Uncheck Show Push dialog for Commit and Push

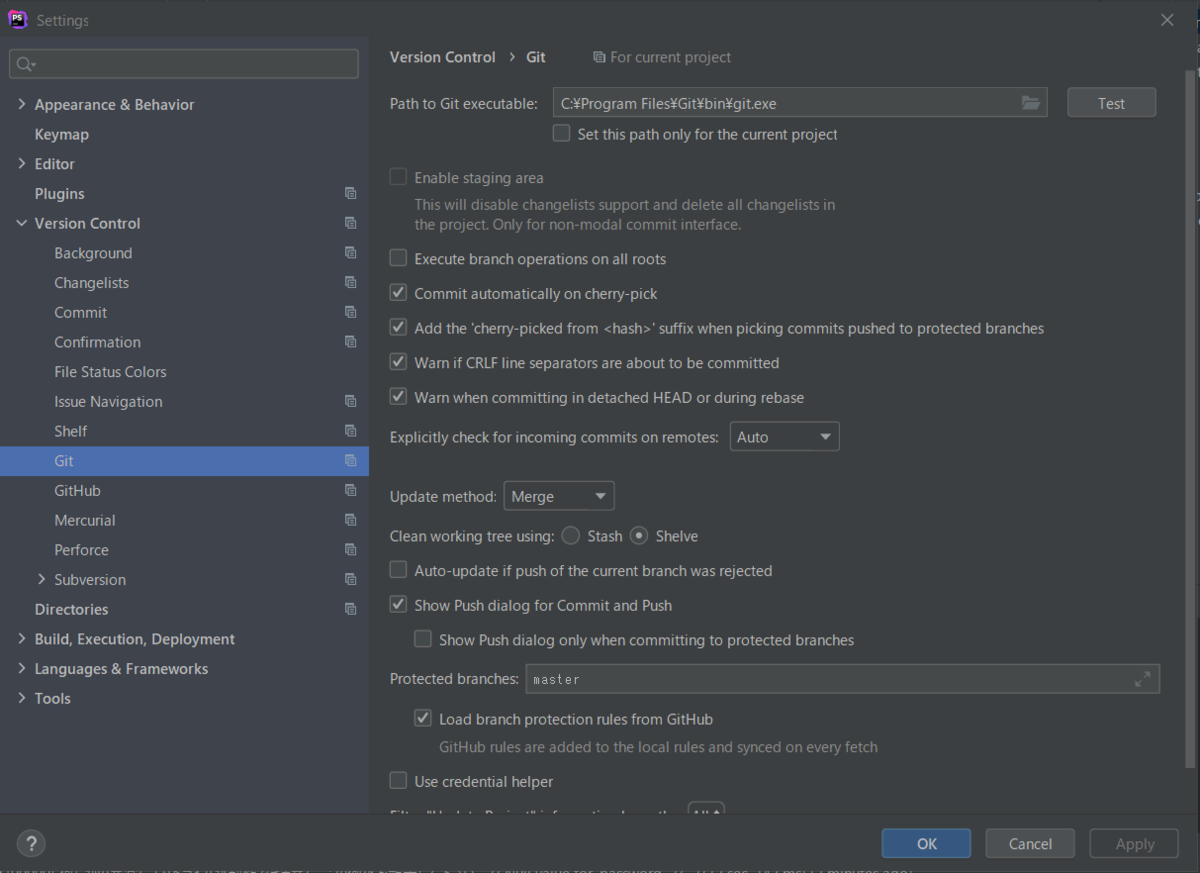point(398,605)
